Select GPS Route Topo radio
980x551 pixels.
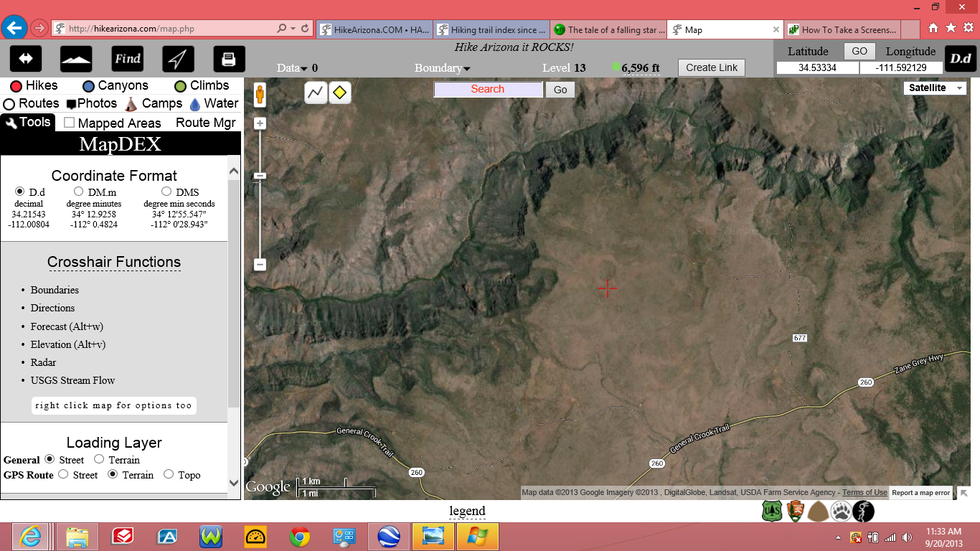point(168,474)
